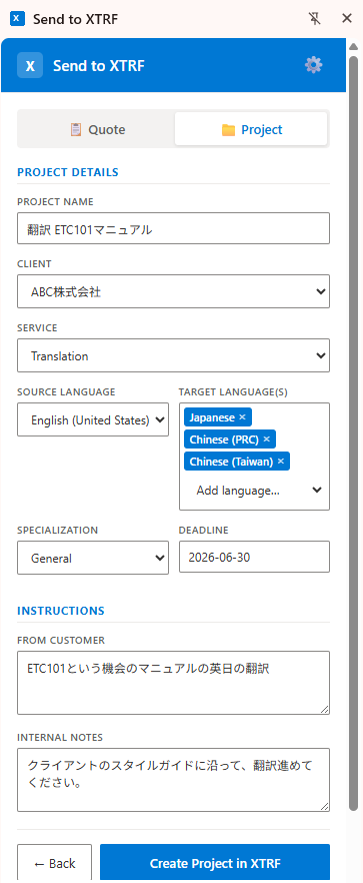The height and width of the screenshot is (883, 363).
Task: Open settings via the gear icon
Action: 313,65
